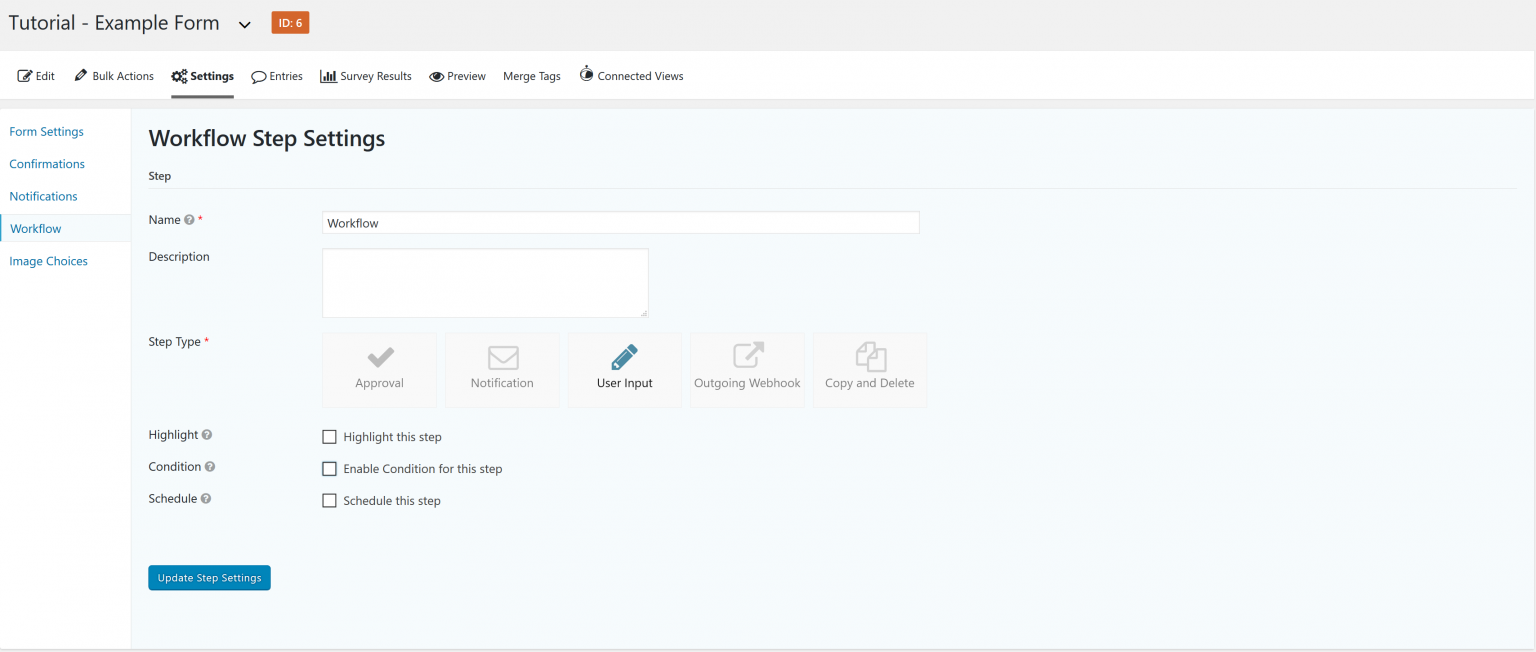This screenshot has height=652, width=1536.
Task: Click inside the Name input field
Action: click(620, 222)
